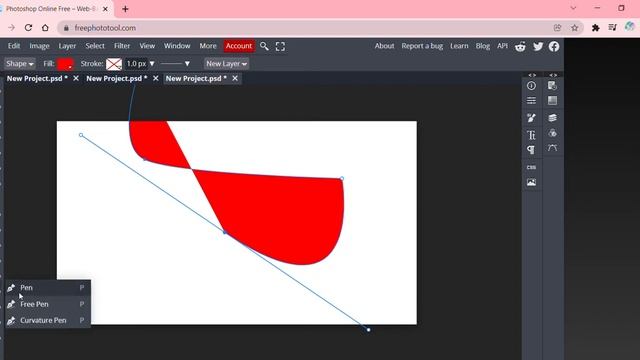Open the Swatches panel icon
Viewport: 640px width, 360px height.
552,100
